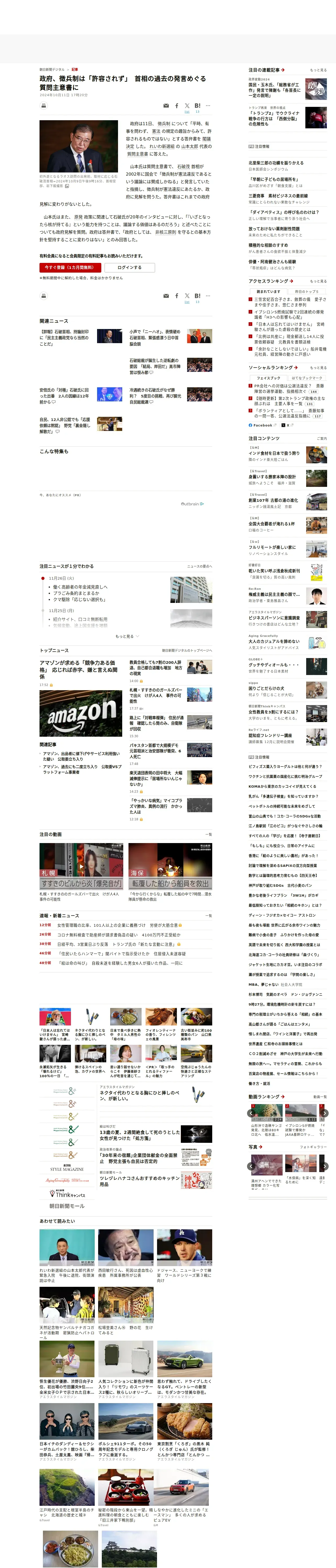Open 一覧 link beside 注目の動画
This screenshot has width=336, height=1568.
pos(209,834)
